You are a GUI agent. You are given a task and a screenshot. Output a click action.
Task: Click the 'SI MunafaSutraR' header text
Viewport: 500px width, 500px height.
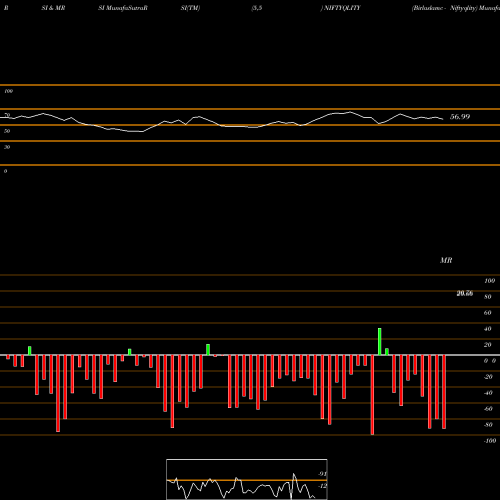tap(123, 8)
